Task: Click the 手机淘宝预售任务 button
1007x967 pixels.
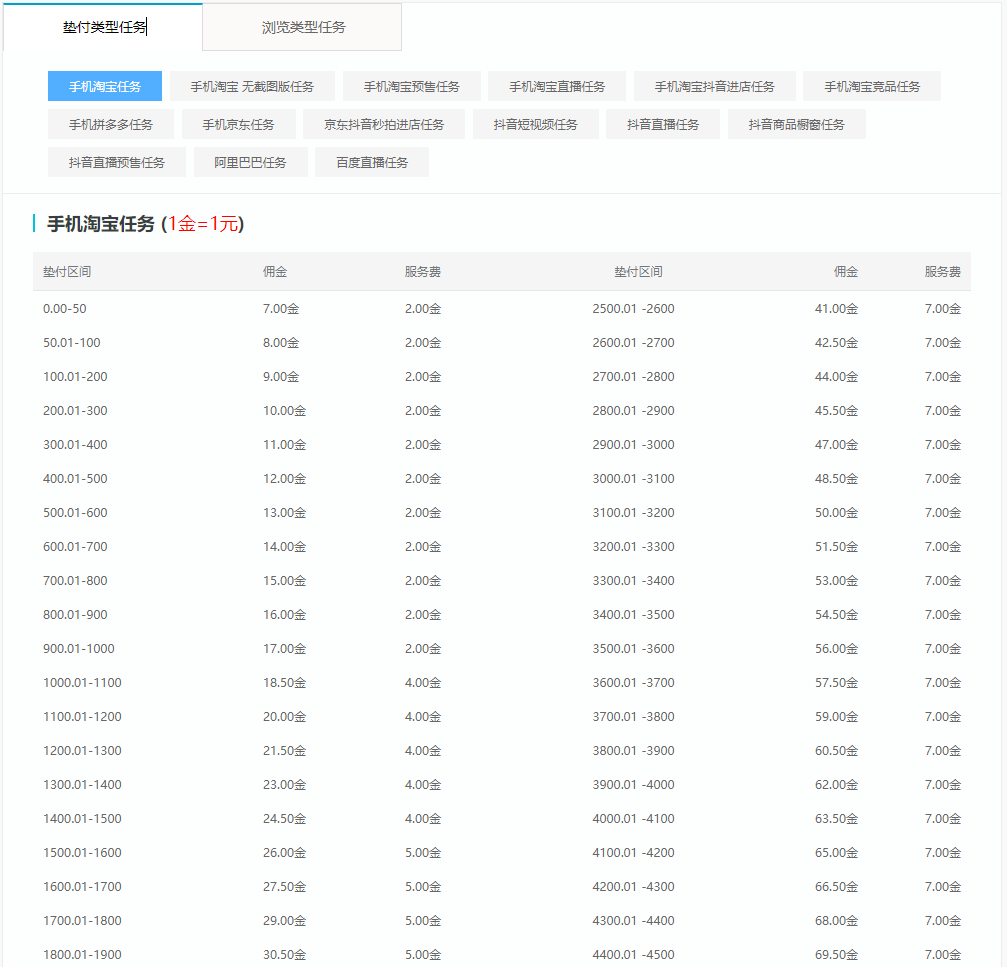Action: point(412,86)
